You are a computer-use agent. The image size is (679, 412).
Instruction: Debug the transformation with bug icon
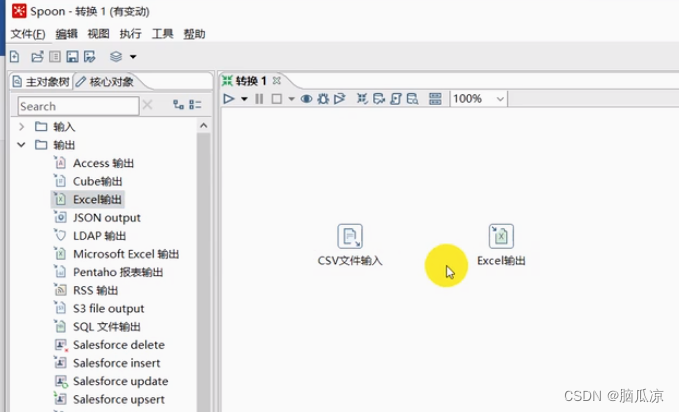point(323,99)
